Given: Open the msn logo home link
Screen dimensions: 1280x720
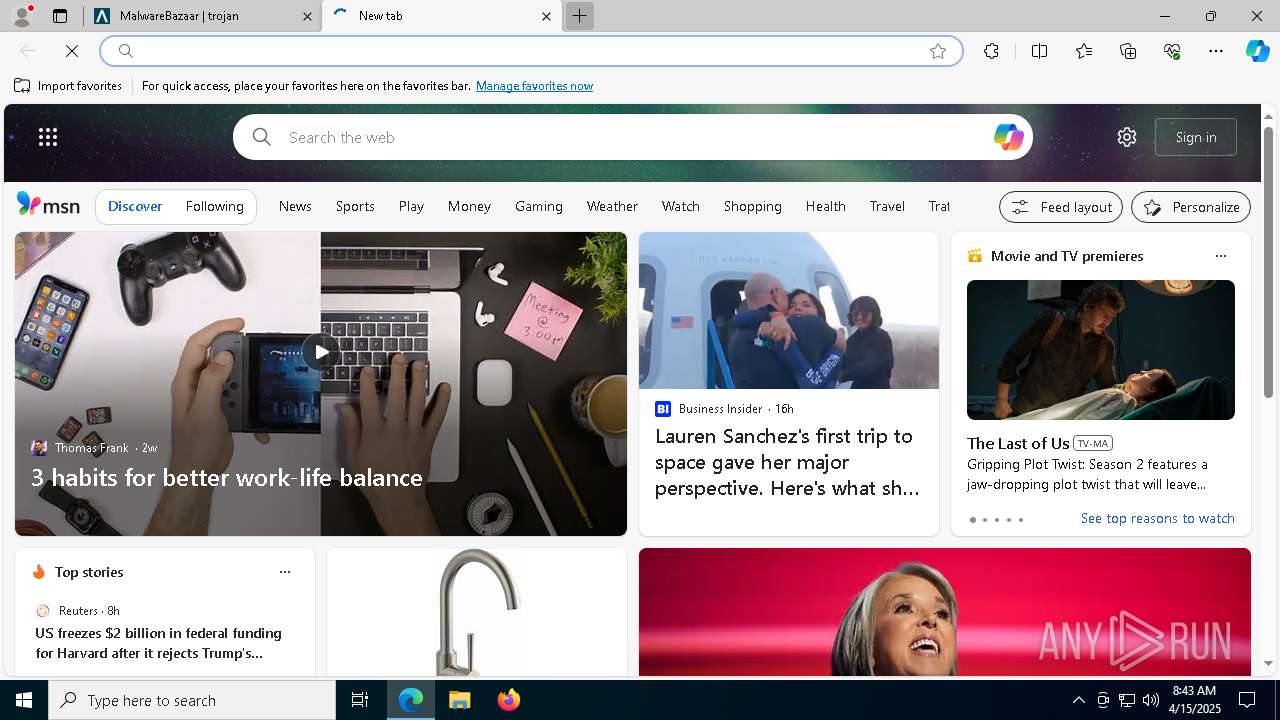Looking at the screenshot, I should (48, 205).
